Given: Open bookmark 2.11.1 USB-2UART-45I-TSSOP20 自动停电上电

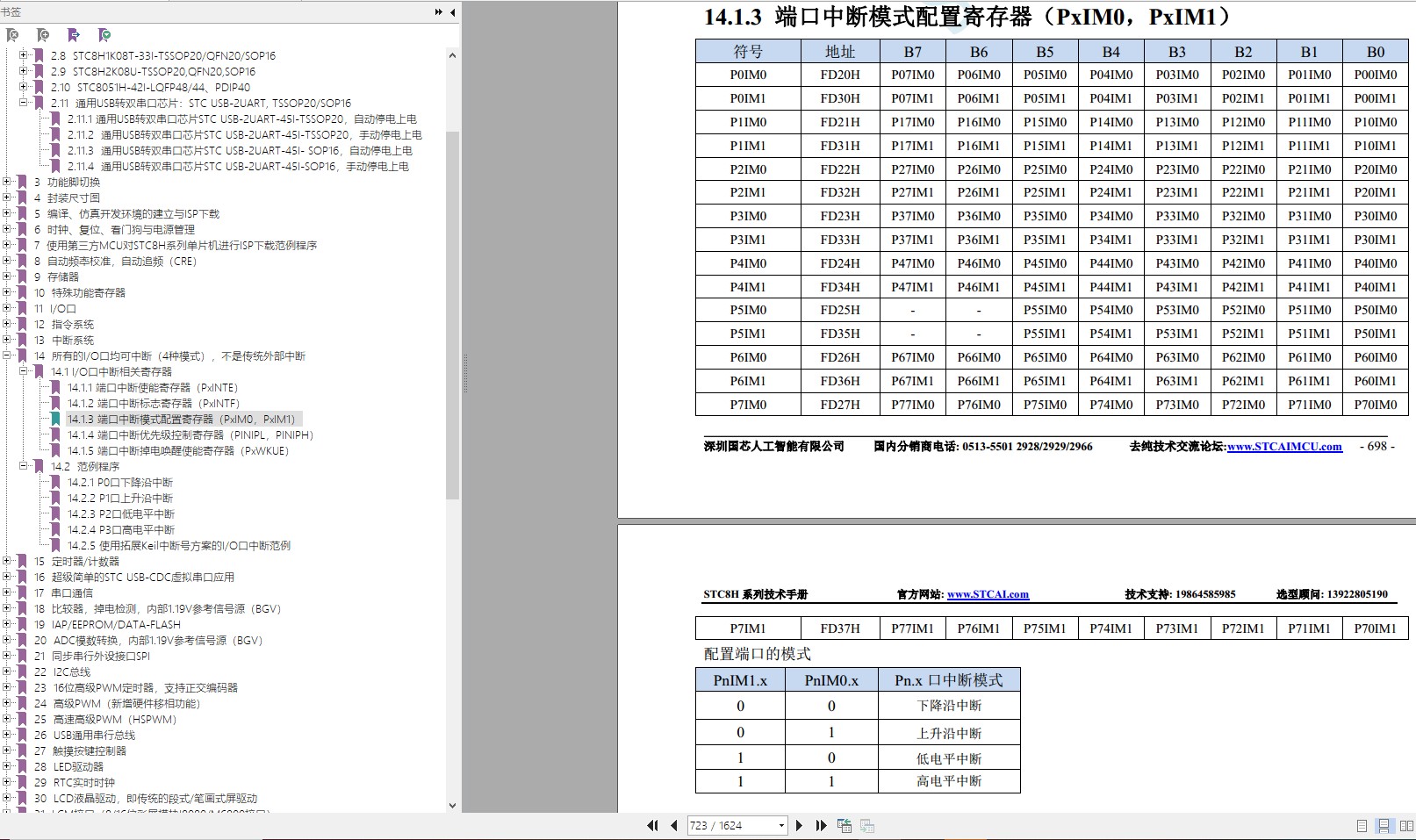Looking at the screenshot, I should [x=242, y=118].
